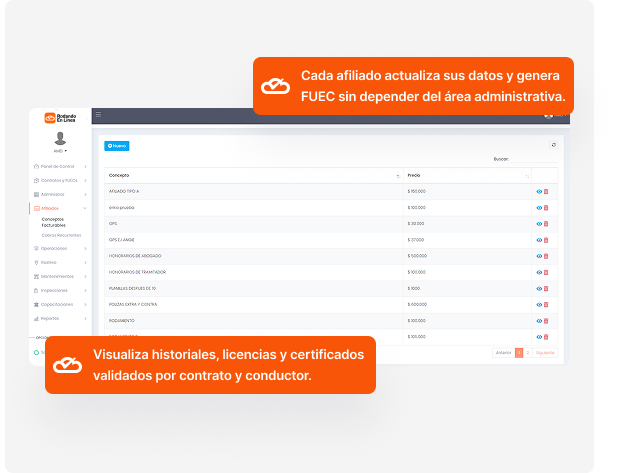Image resolution: width=619 pixels, height=473 pixels.
Task: Click the user avatar in the sidebar
Action: [x=60, y=138]
